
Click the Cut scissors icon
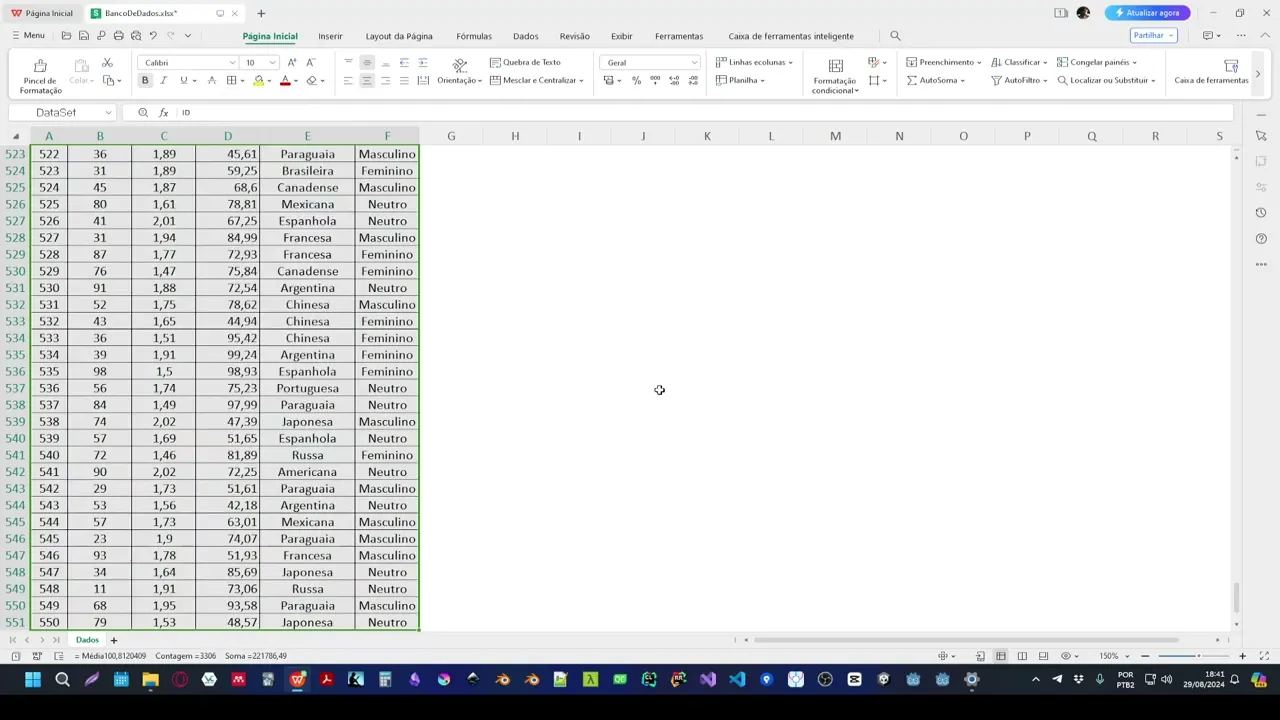click(x=107, y=63)
